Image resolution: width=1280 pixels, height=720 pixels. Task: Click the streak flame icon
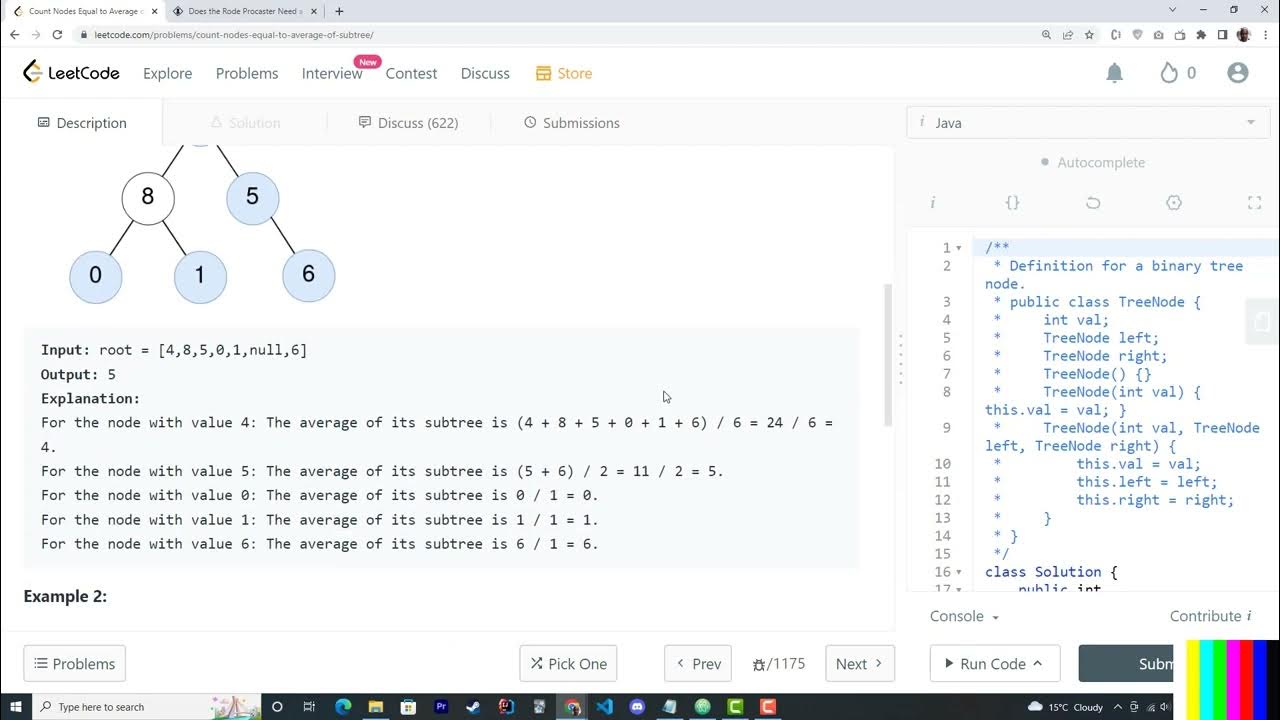(x=1169, y=73)
